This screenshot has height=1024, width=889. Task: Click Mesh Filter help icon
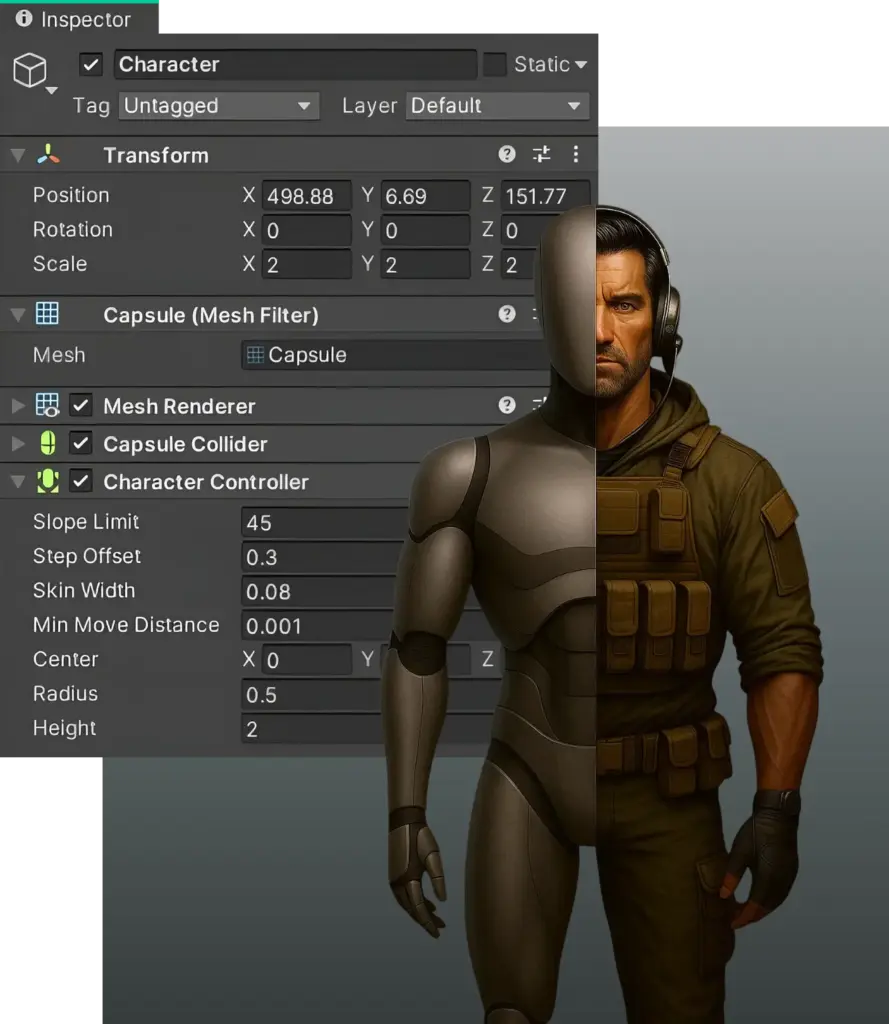click(507, 314)
